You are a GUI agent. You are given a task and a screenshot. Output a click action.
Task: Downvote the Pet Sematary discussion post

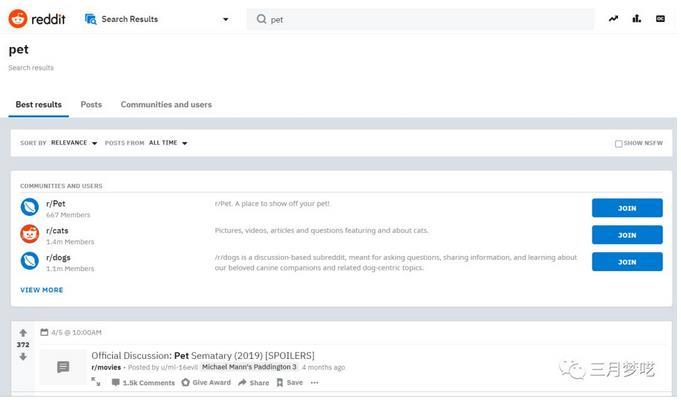click(x=23, y=356)
